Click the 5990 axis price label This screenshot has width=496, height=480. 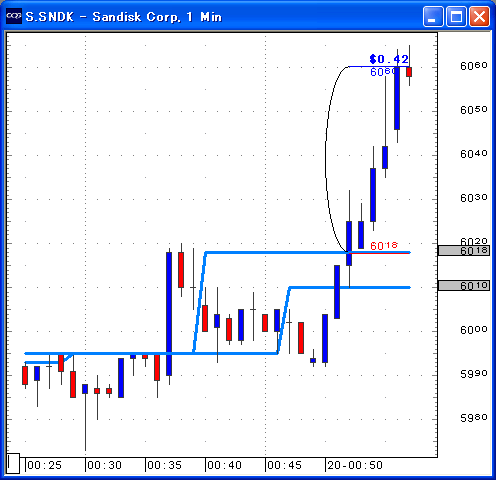[x=474, y=374]
